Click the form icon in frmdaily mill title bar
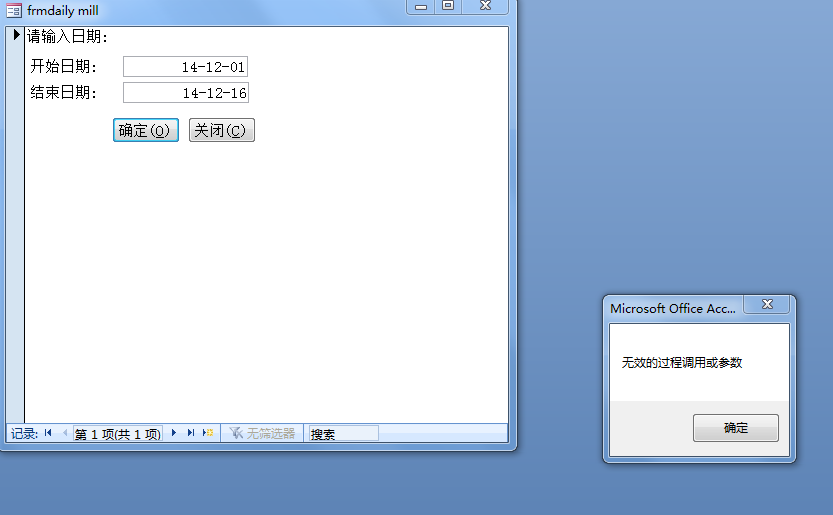833x515 pixels. click(x=14, y=10)
